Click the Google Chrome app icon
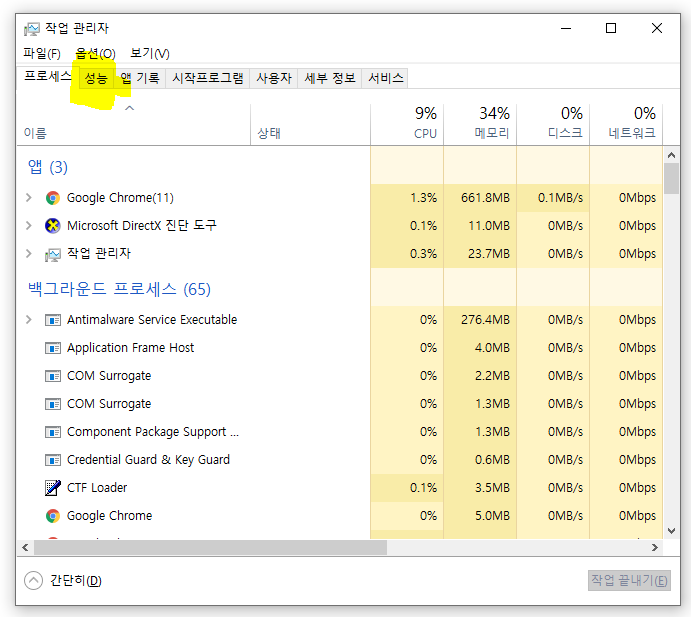This screenshot has width=691, height=617. (53, 198)
